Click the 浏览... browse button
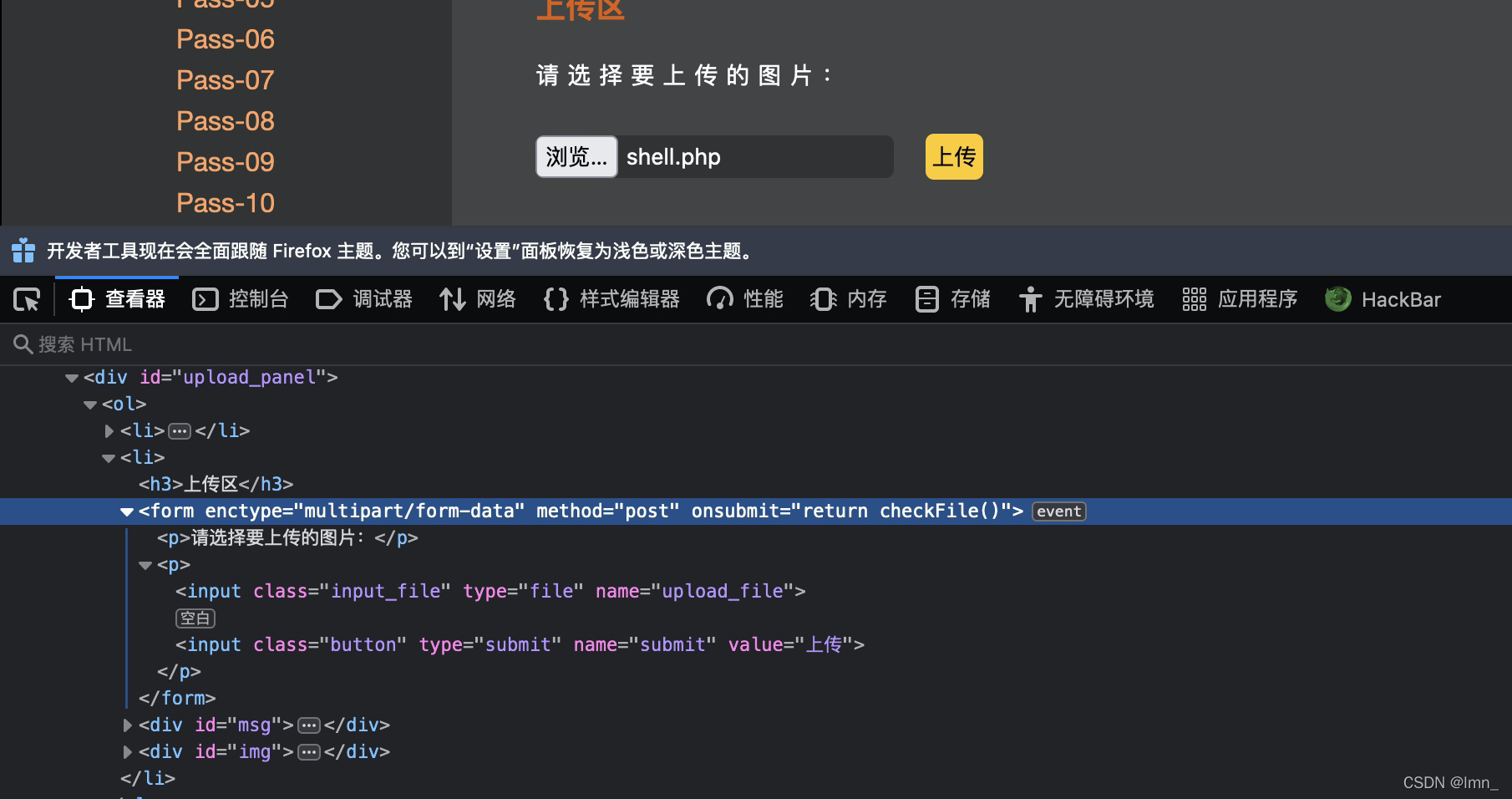Viewport: 1512px width, 799px height. (576, 157)
